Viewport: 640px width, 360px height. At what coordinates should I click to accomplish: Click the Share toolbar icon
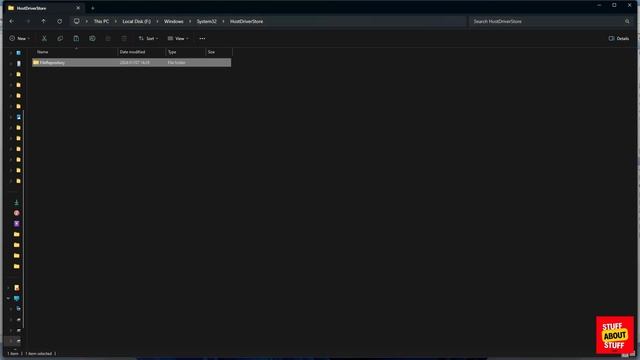coord(108,38)
